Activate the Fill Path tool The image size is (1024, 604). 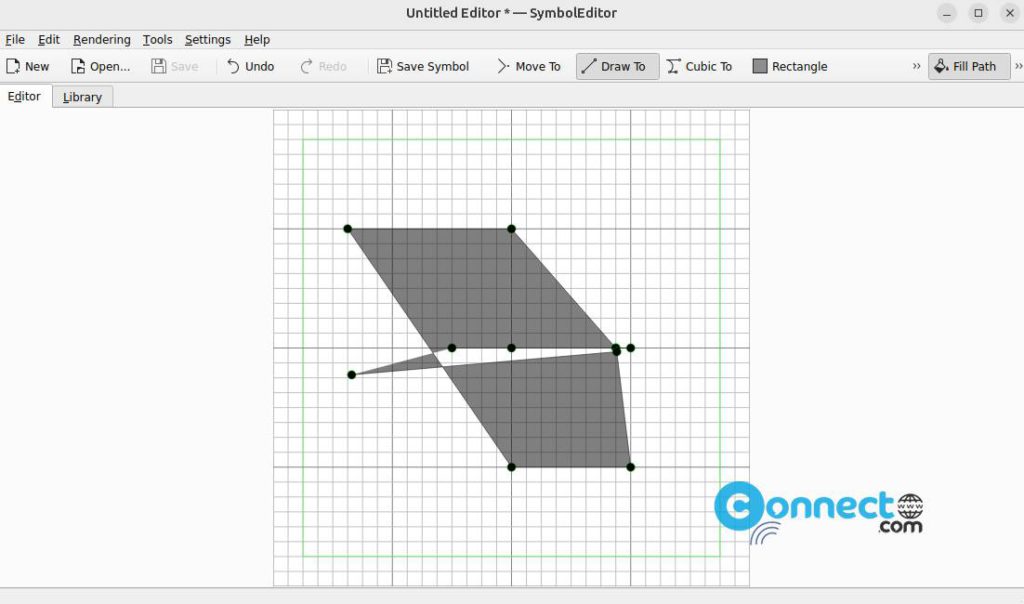967,66
